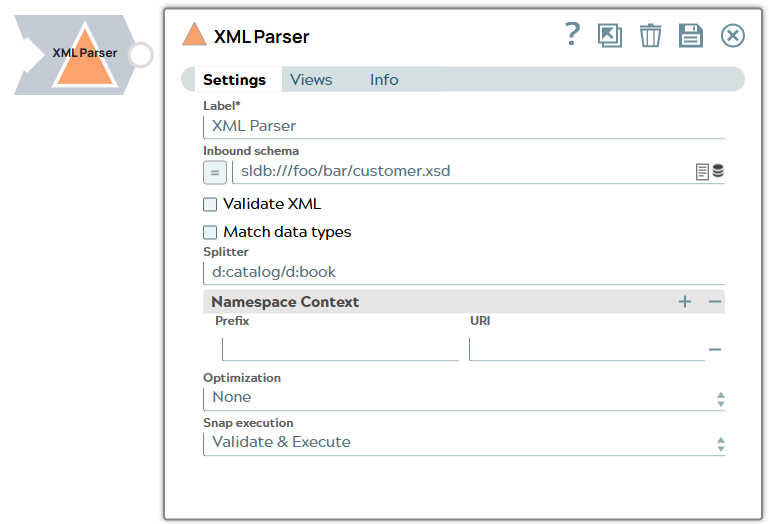This screenshot has width=769, height=524.
Task: Open help via the question mark icon
Action: point(572,35)
